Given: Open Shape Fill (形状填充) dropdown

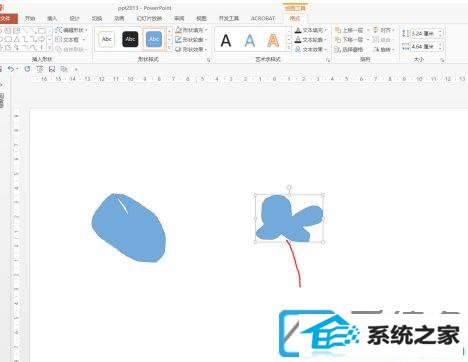Looking at the screenshot, I should pyautogui.click(x=191, y=30).
